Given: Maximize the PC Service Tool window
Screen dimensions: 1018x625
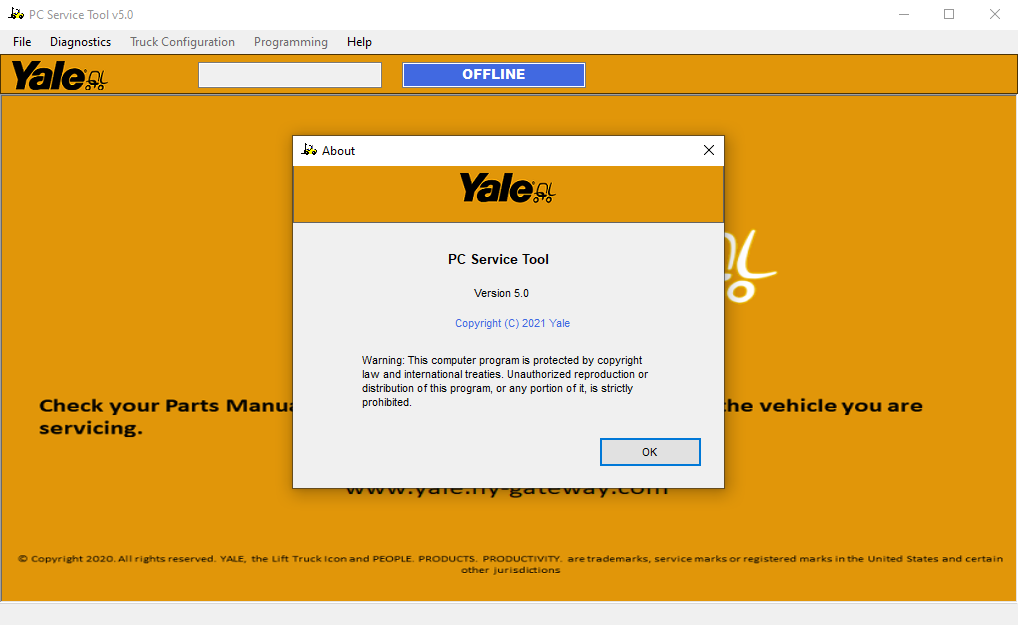Looking at the screenshot, I should [949, 14].
